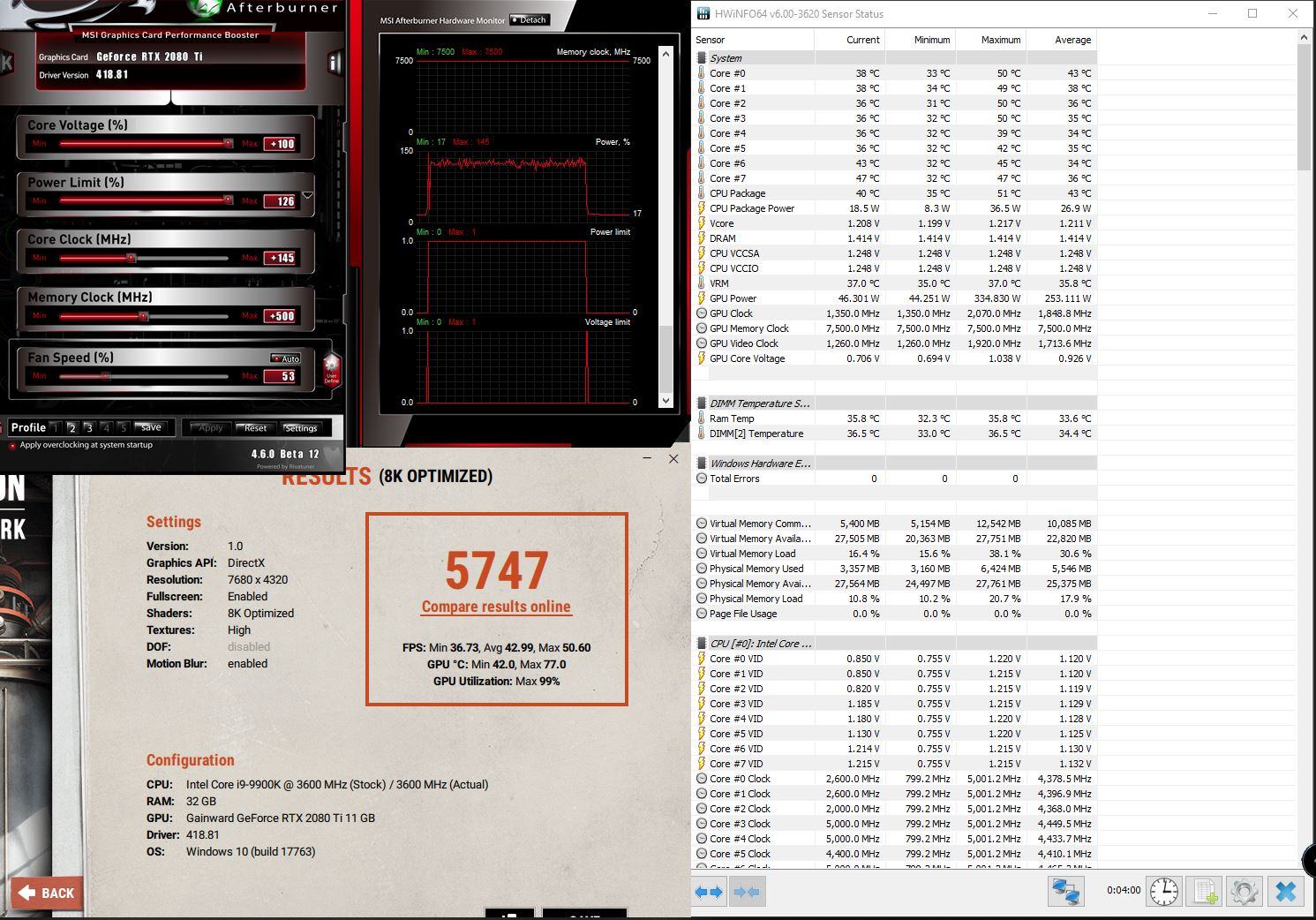Select Afterburner profile slot 1
The image size is (1316, 920).
click(x=55, y=428)
